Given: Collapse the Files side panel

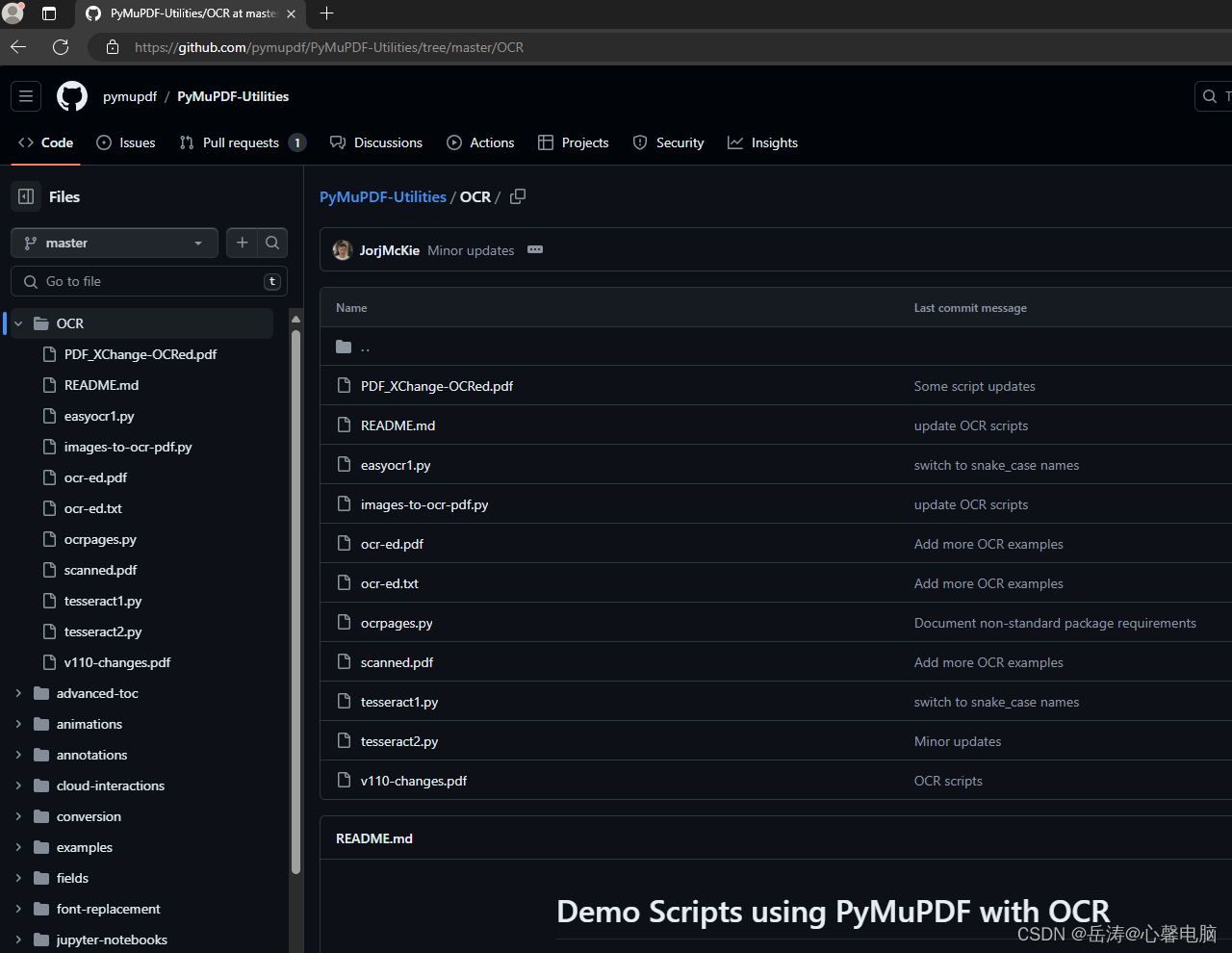Looking at the screenshot, I should pos(26,196).
